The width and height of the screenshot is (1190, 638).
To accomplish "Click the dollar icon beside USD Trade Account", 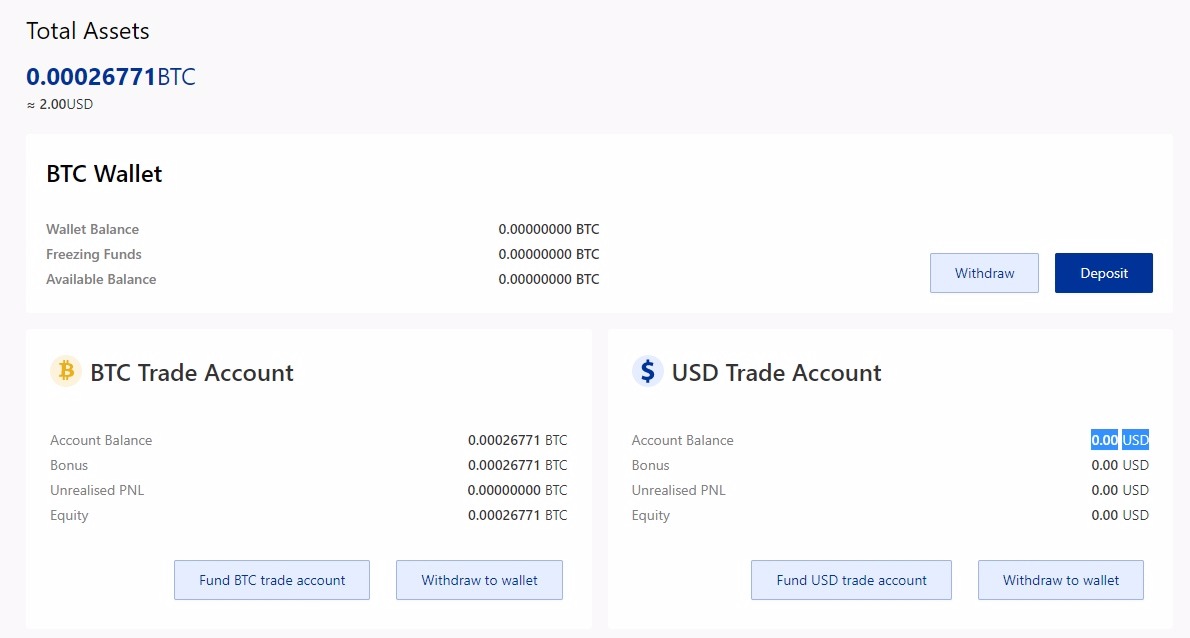I will 647,372.
